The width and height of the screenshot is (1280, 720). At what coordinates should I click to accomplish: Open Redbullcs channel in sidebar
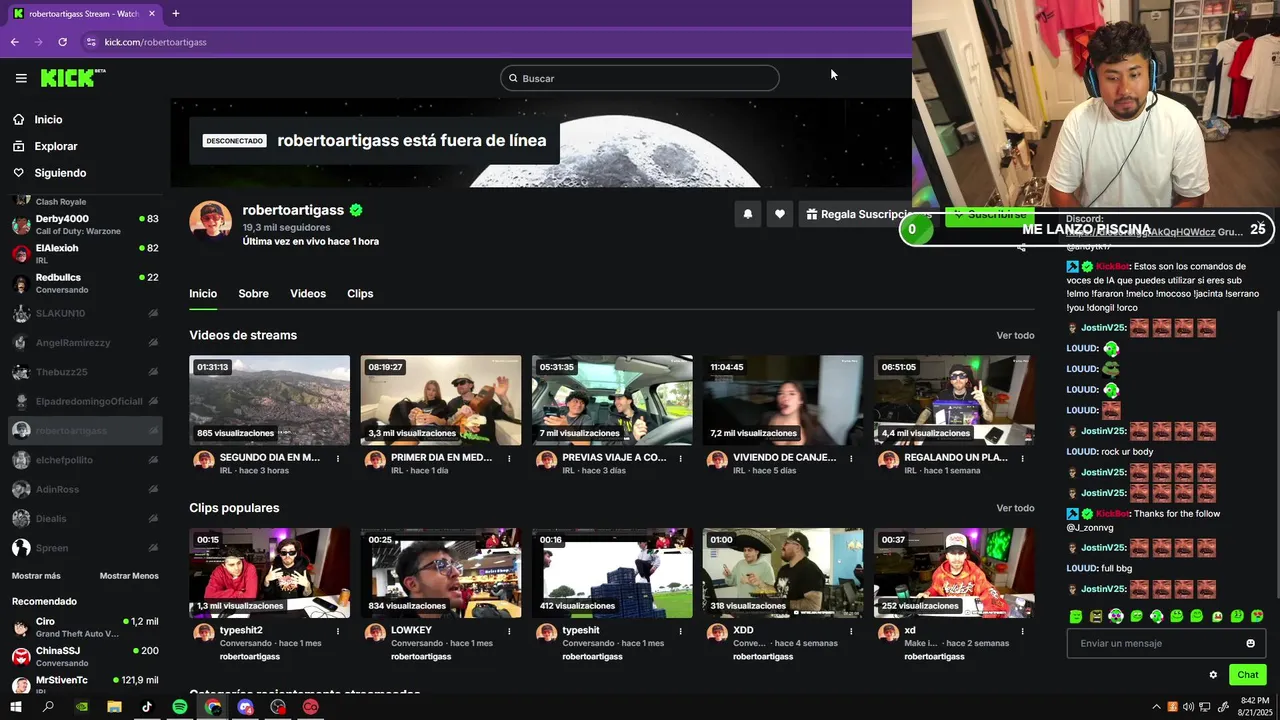point(85,283)
